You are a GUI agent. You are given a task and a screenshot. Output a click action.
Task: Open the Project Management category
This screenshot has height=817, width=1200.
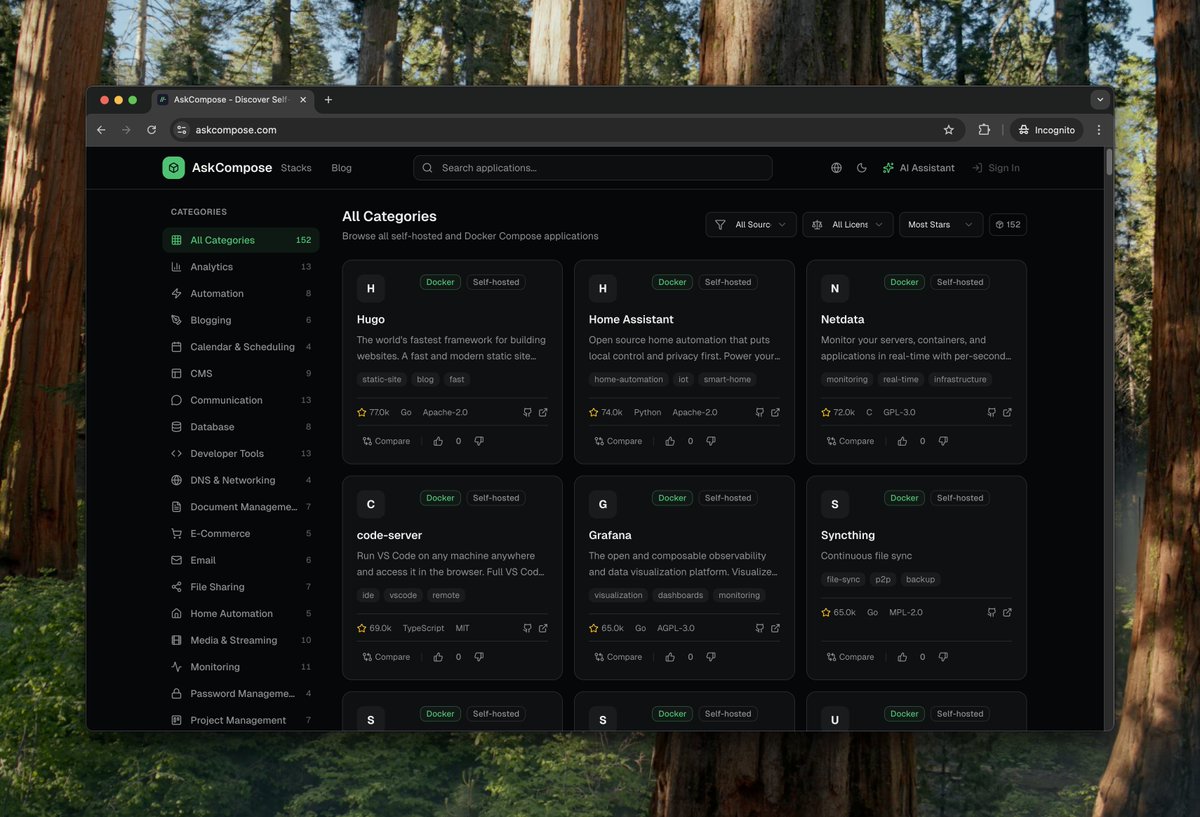coord(241,720)
